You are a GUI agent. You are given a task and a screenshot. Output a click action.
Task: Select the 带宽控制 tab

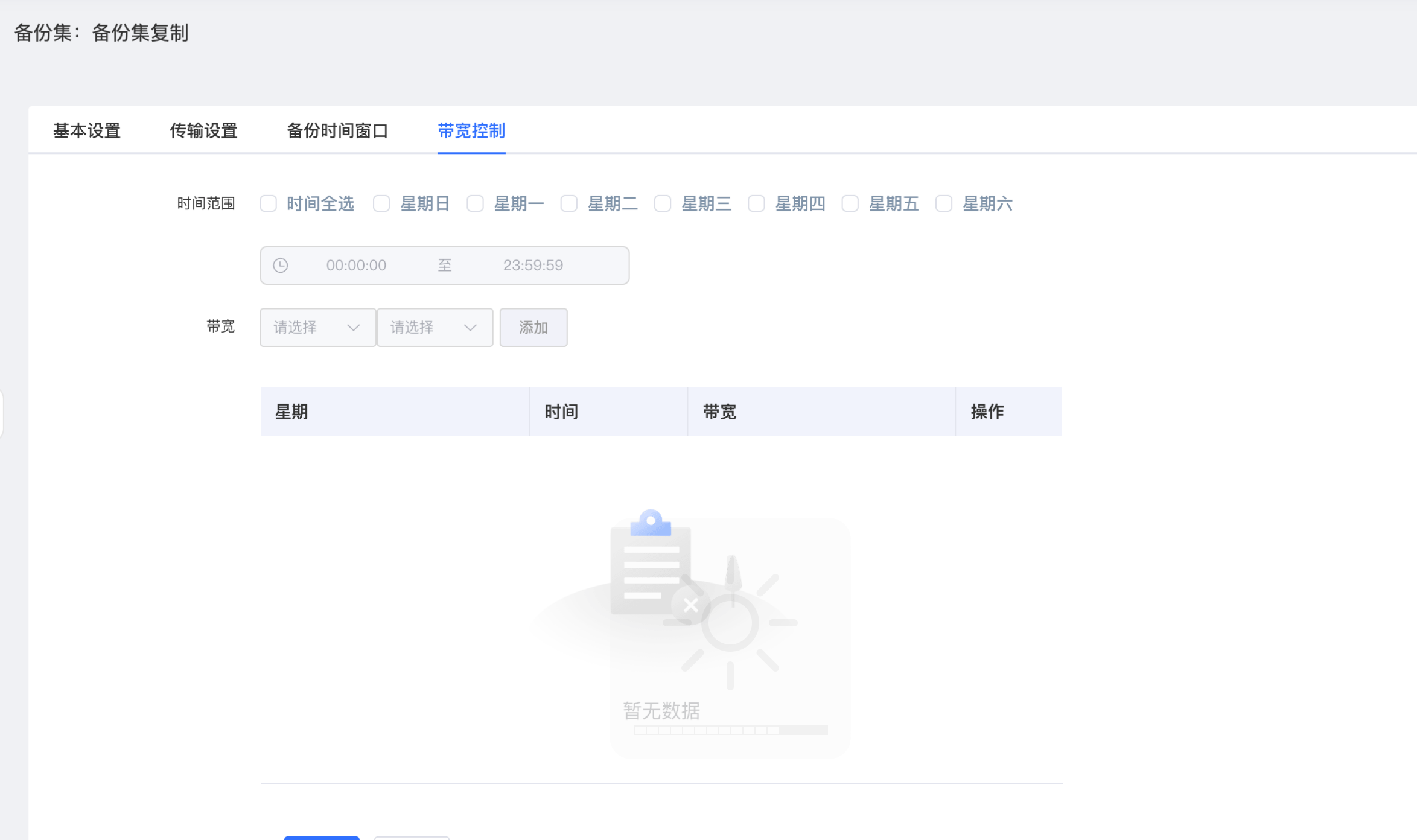471,130
